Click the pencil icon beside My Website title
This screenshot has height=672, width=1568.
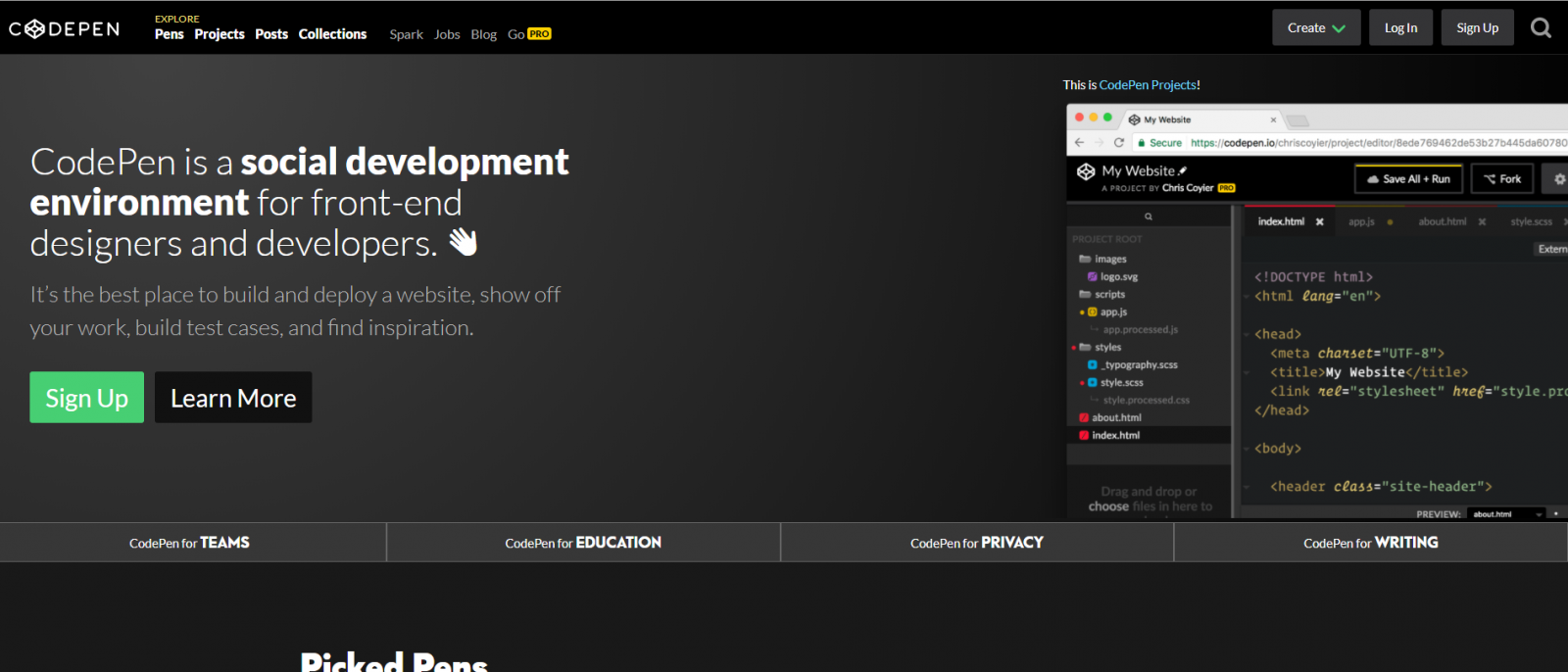coord(1183,170)
